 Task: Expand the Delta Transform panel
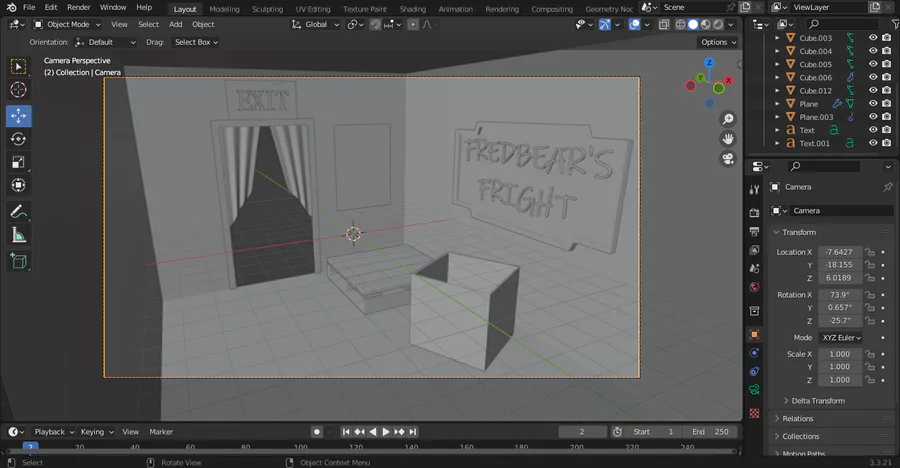coord(818,401)
